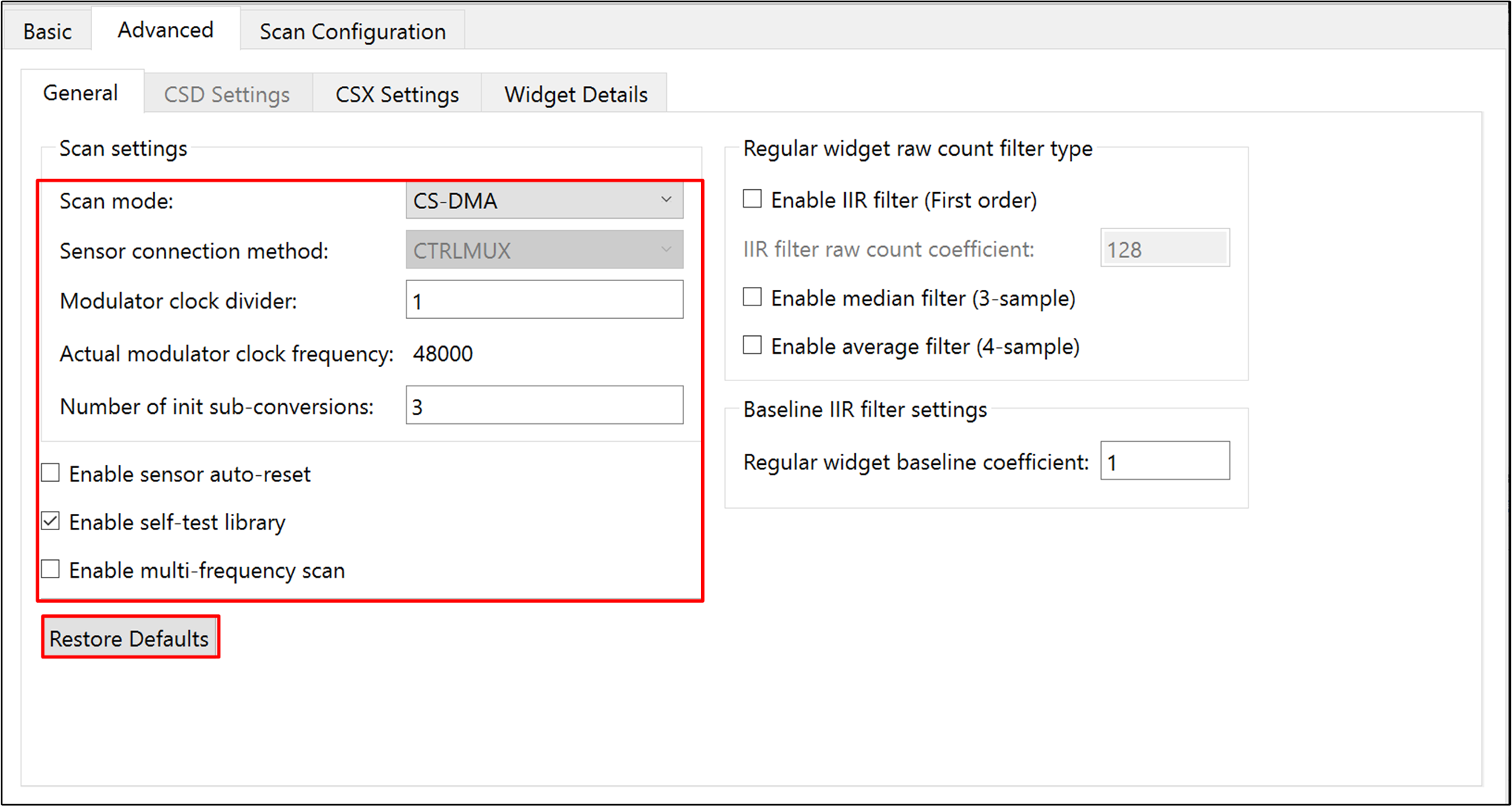Check Enable average filter (4-sample)
This screenshot has width=1512, height=806.
tap(752, 346)
